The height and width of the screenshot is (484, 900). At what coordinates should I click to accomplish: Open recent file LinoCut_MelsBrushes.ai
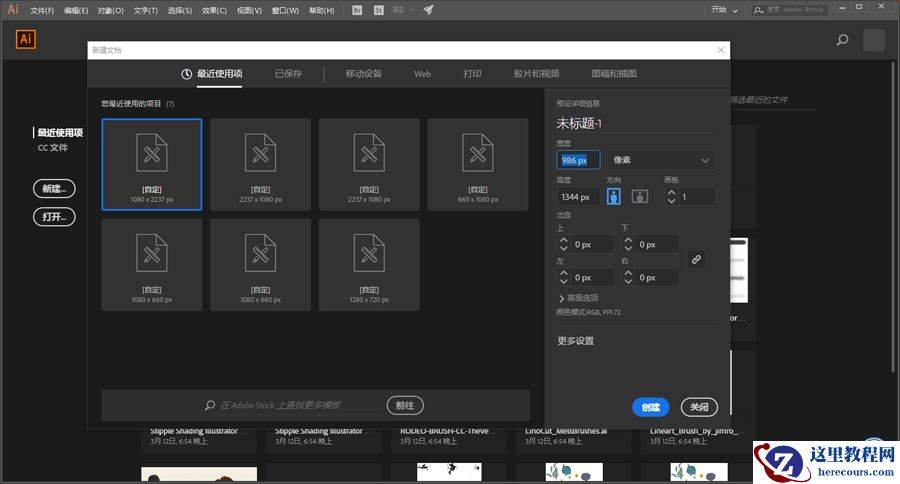566,431
